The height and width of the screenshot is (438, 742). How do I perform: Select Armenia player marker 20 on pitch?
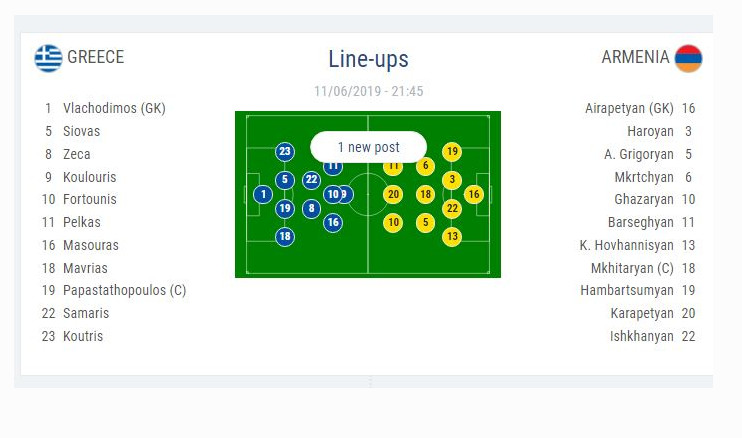point(393,194)
